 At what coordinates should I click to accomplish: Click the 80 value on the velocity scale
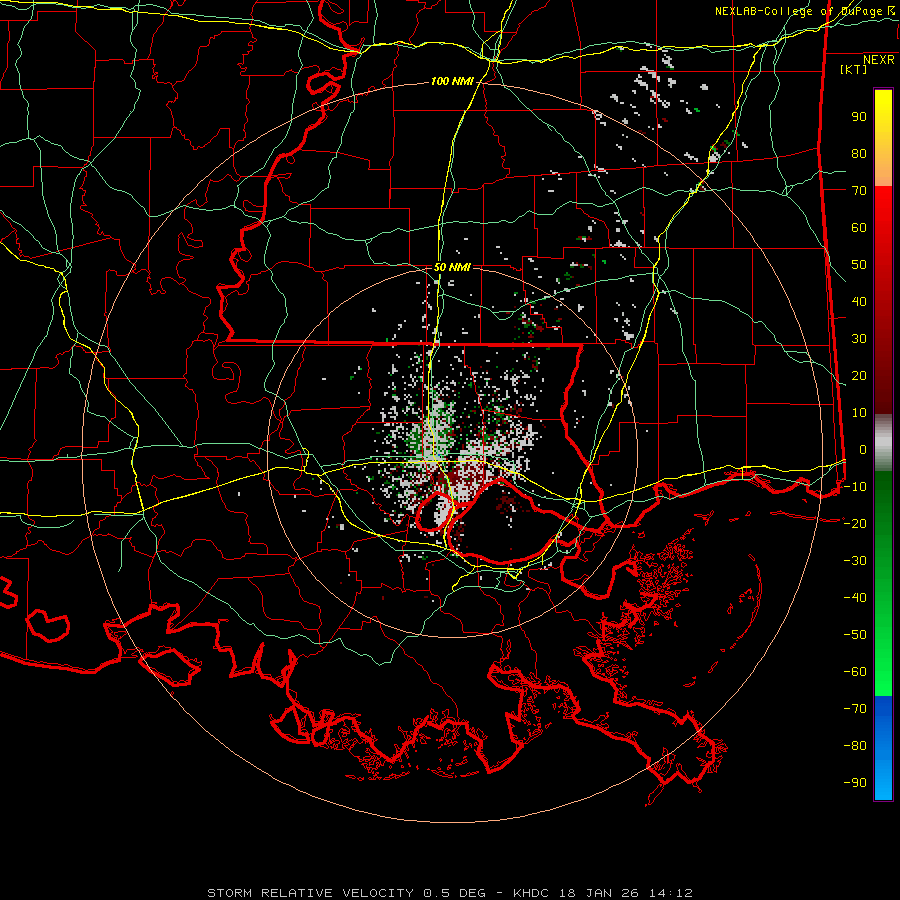point(859,154)
